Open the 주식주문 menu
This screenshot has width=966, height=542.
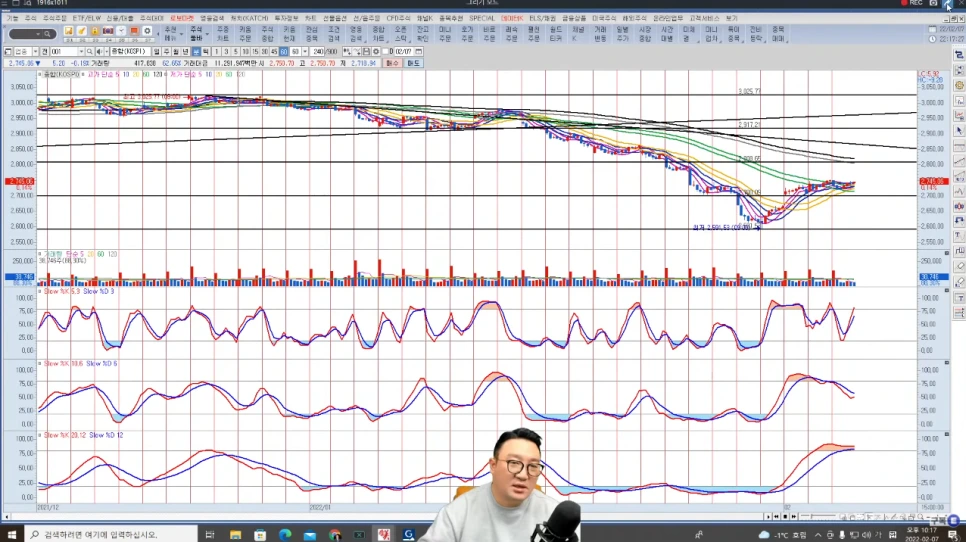54,18
